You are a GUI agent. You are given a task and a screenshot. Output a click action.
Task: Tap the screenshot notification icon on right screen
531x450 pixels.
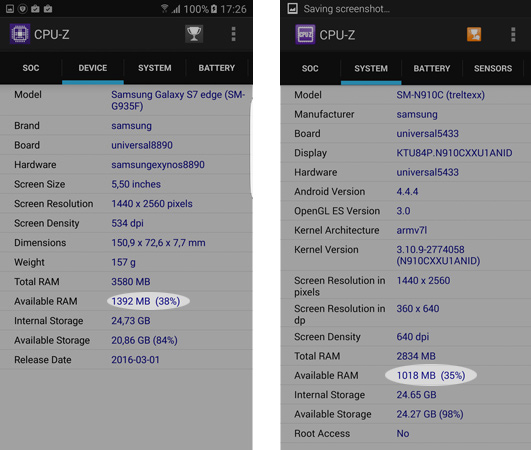click(292, 8)
